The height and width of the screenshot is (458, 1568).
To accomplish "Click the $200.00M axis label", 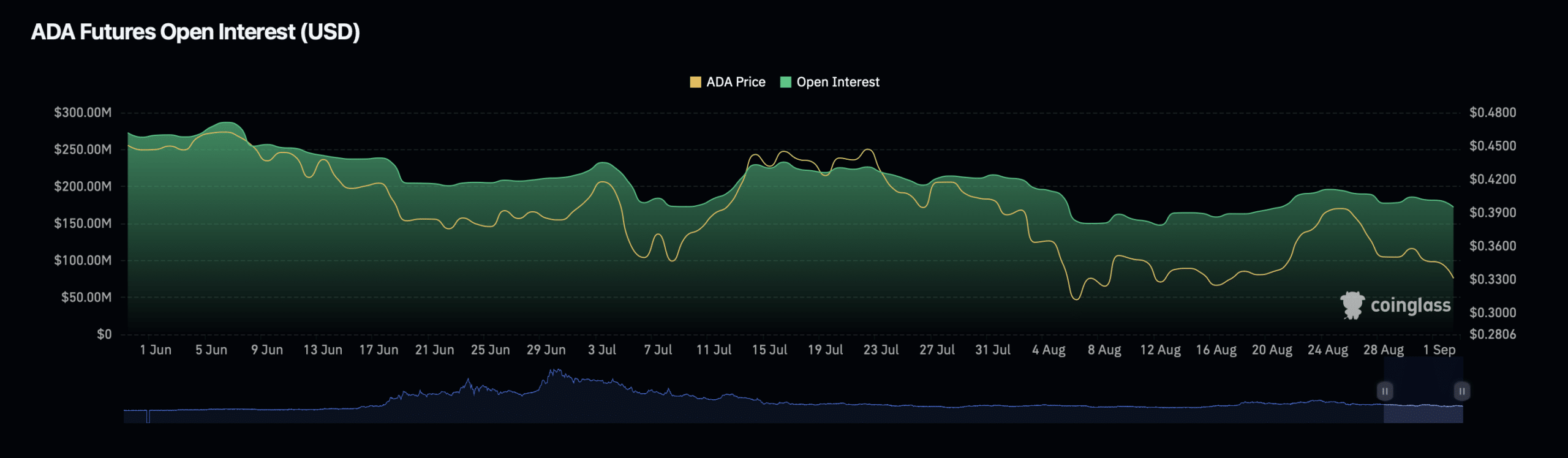I will (83, 186).
